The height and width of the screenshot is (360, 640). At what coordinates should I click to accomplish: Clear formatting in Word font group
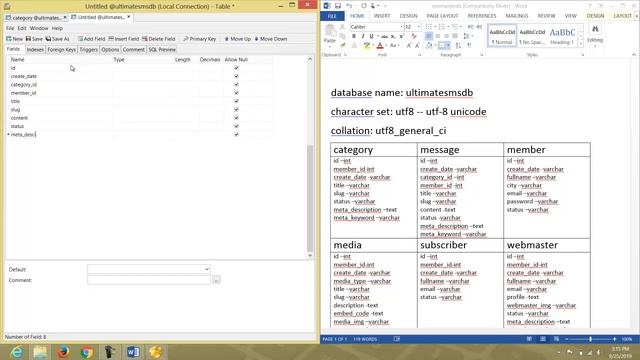(414, 36)
